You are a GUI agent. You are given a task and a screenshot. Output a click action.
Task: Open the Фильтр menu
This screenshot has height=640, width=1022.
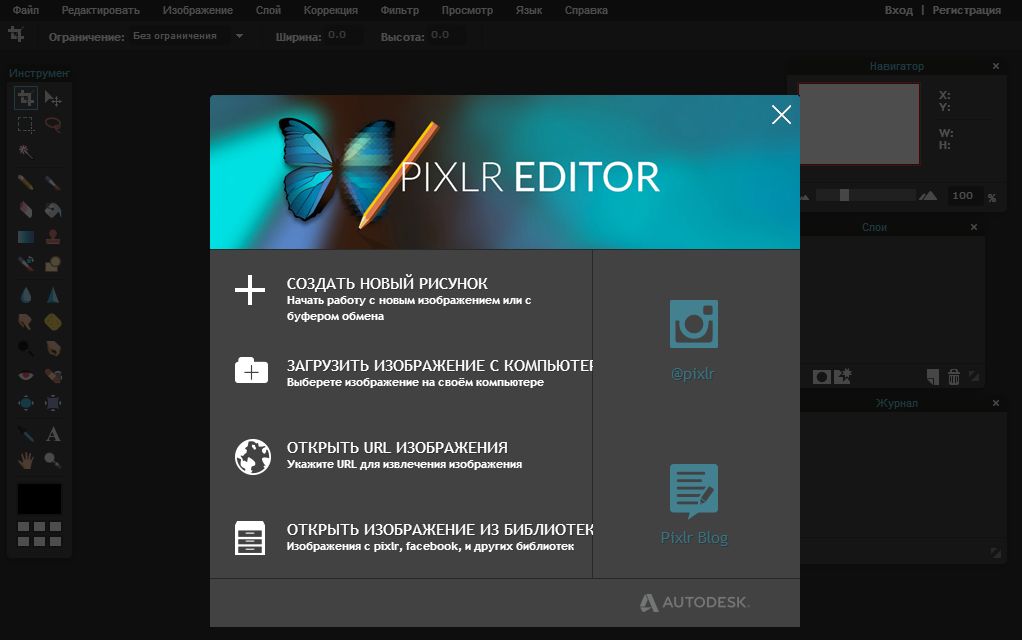click(400, 10)
